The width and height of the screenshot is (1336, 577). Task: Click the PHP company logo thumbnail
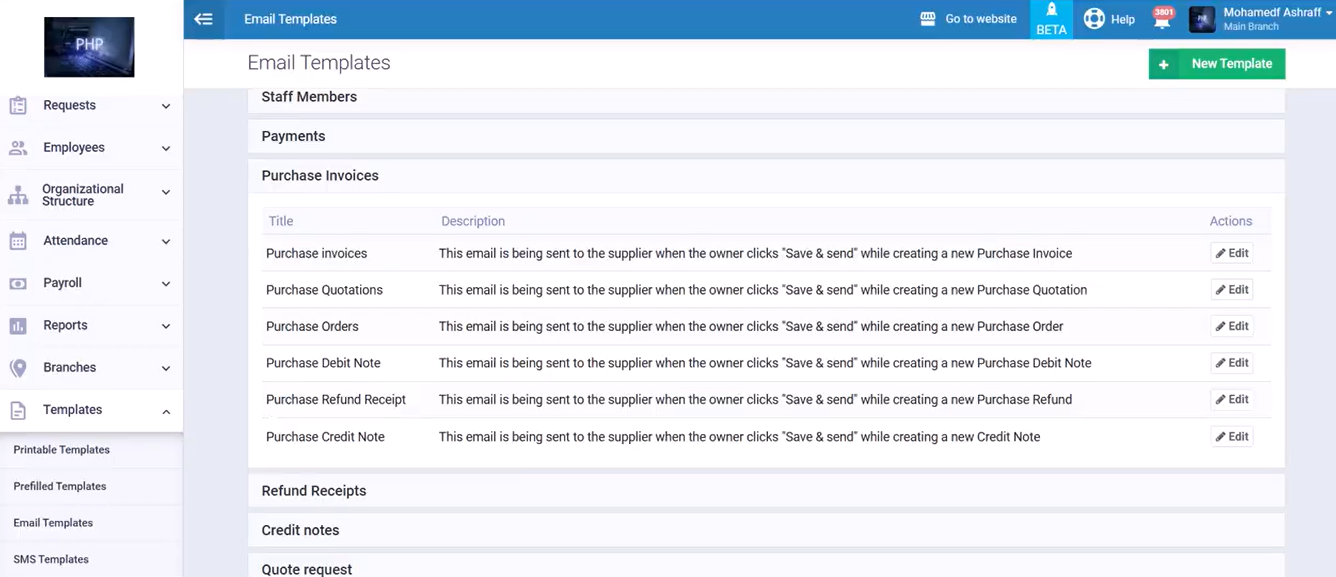pos(89,47)
